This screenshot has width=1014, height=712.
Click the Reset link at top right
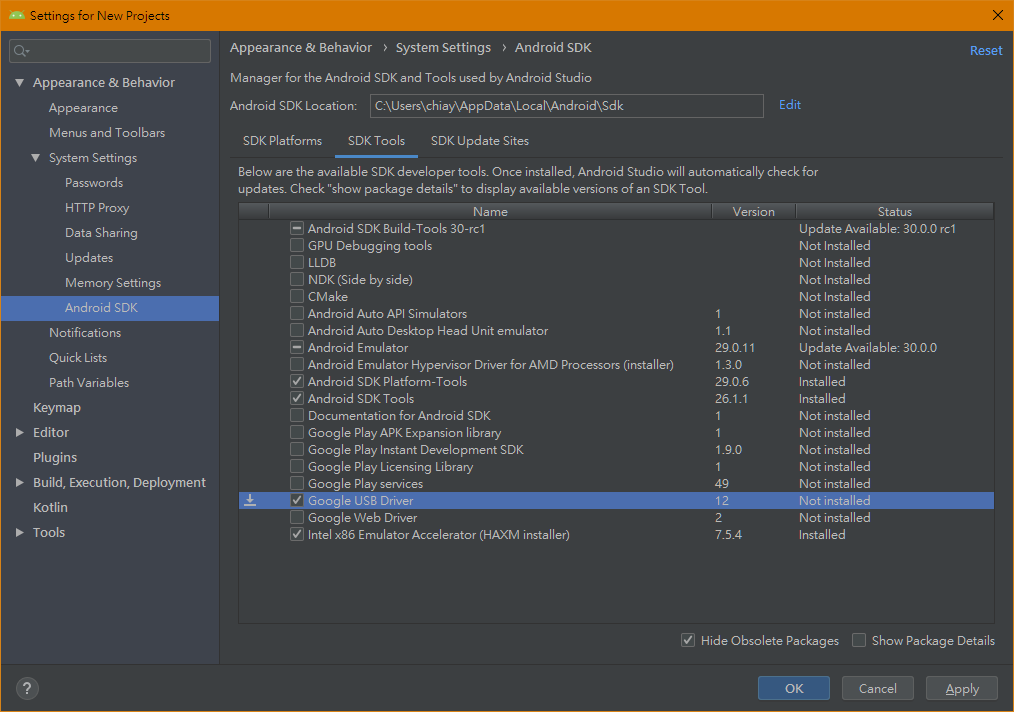click(x=985, y=50)
